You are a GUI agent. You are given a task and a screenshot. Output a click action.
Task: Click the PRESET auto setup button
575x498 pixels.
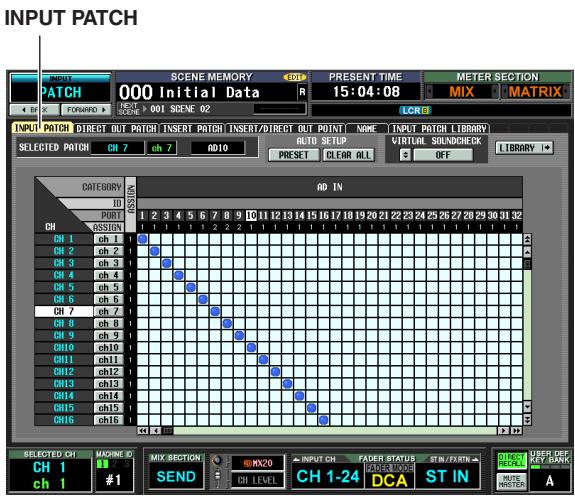[x=293, y=155]
